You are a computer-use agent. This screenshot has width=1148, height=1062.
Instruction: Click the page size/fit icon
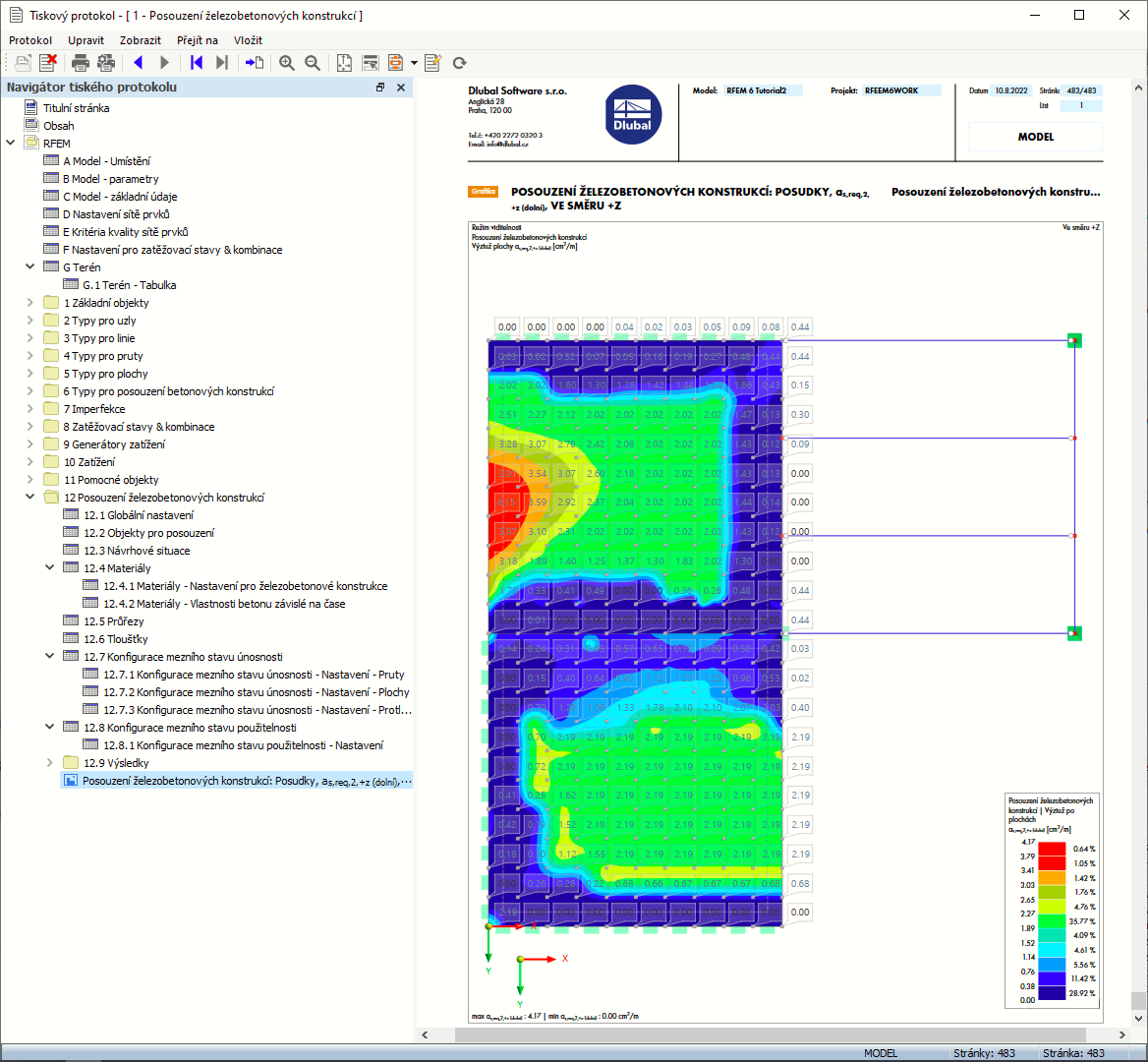(344, 63)
